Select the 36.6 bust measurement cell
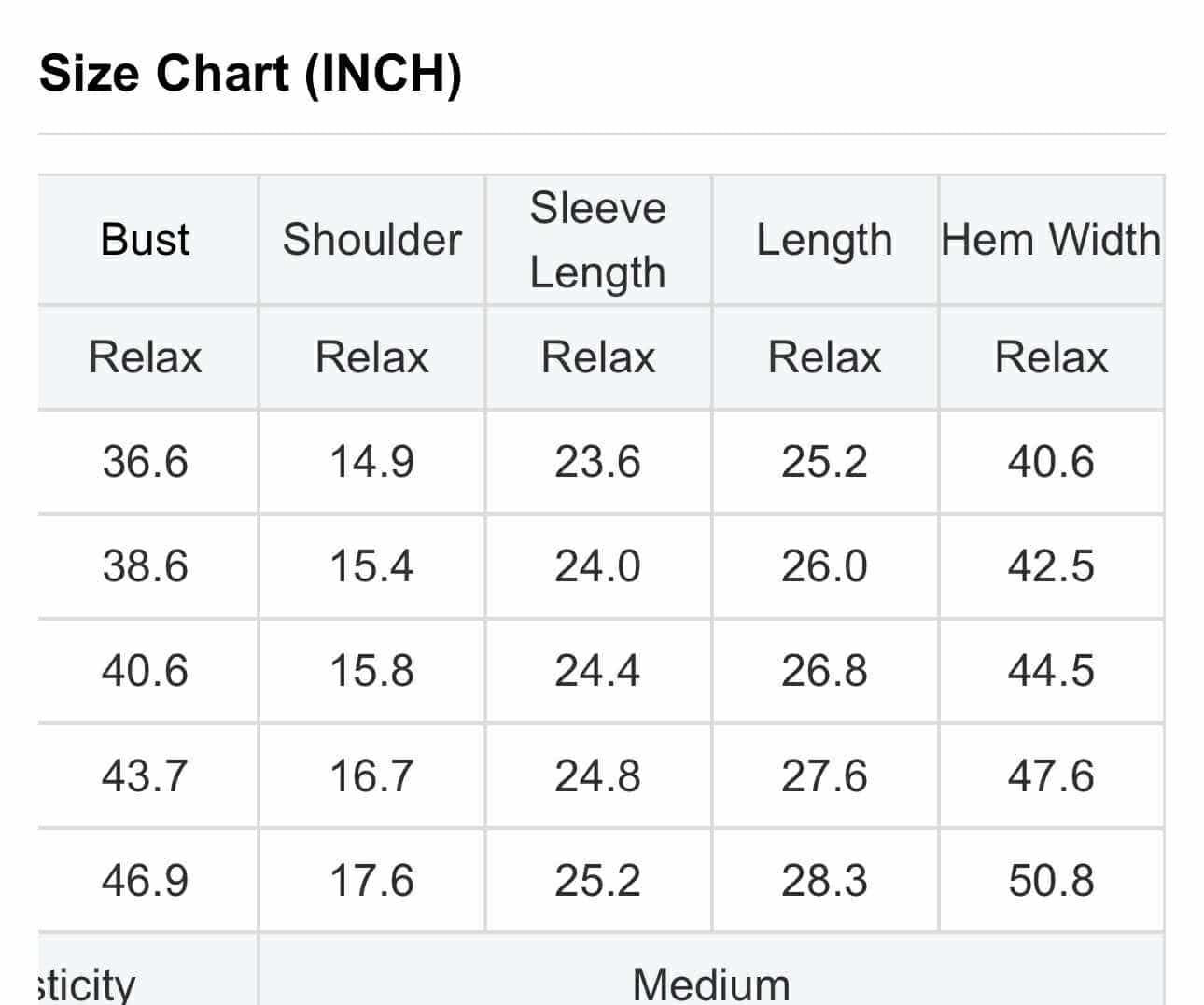The width and height of the screenshot is (1204, 1005). coord(145,462)
